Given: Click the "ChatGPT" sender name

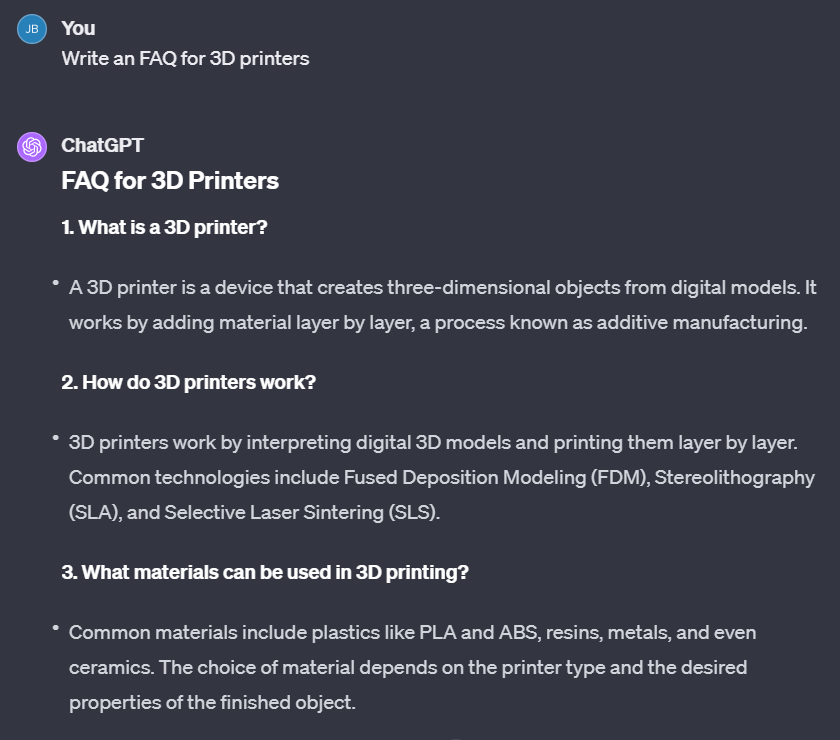Looking at the screenshot, I should 102,146.
